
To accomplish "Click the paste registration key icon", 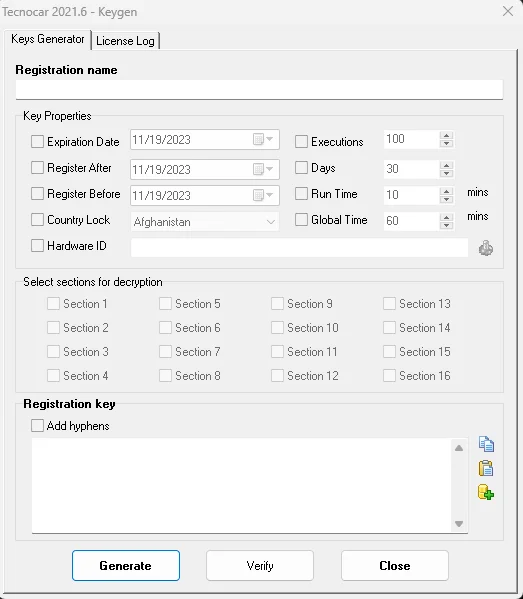I will pos(486,468).
